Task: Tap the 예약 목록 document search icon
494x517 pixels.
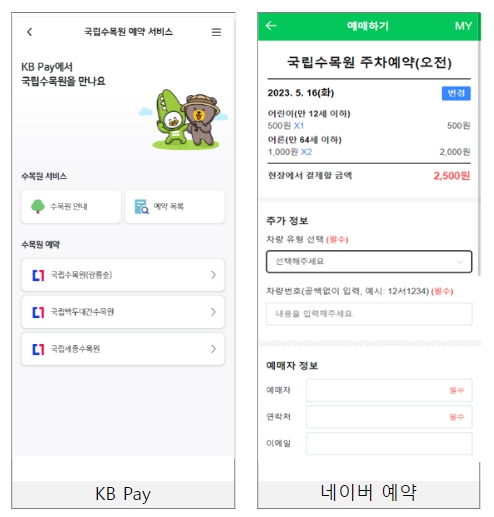Action: tap(141, 207)
